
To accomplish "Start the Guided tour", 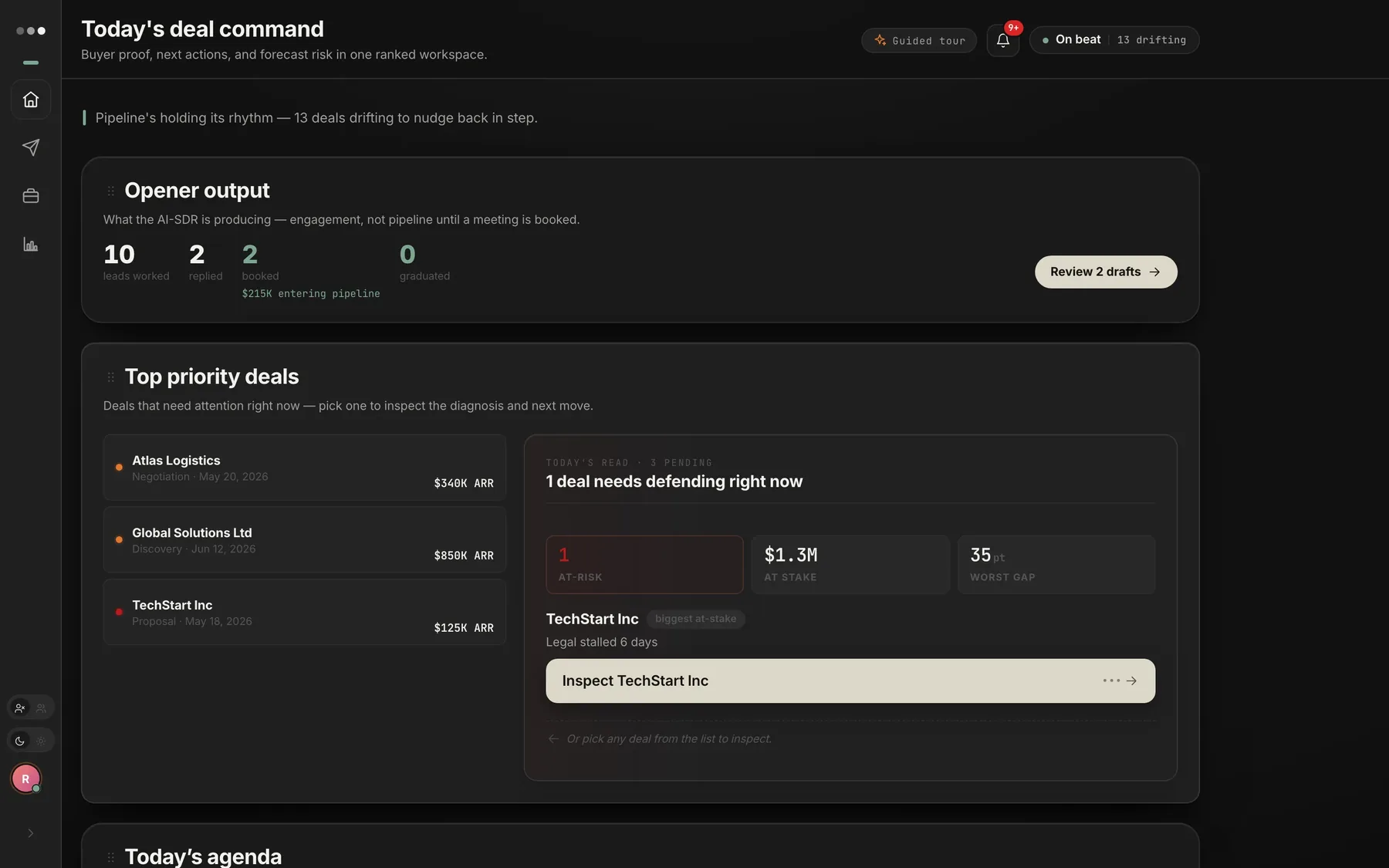I will point(919,40).
